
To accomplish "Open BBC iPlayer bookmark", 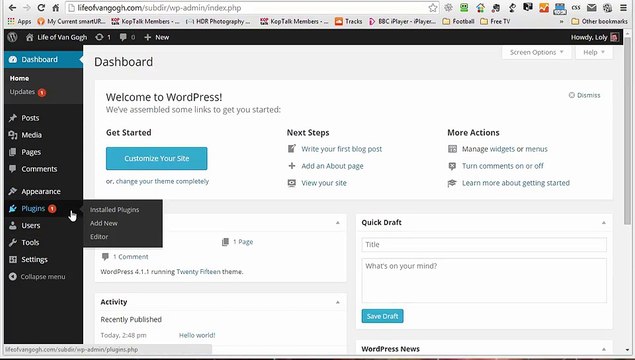I will 402,21.
